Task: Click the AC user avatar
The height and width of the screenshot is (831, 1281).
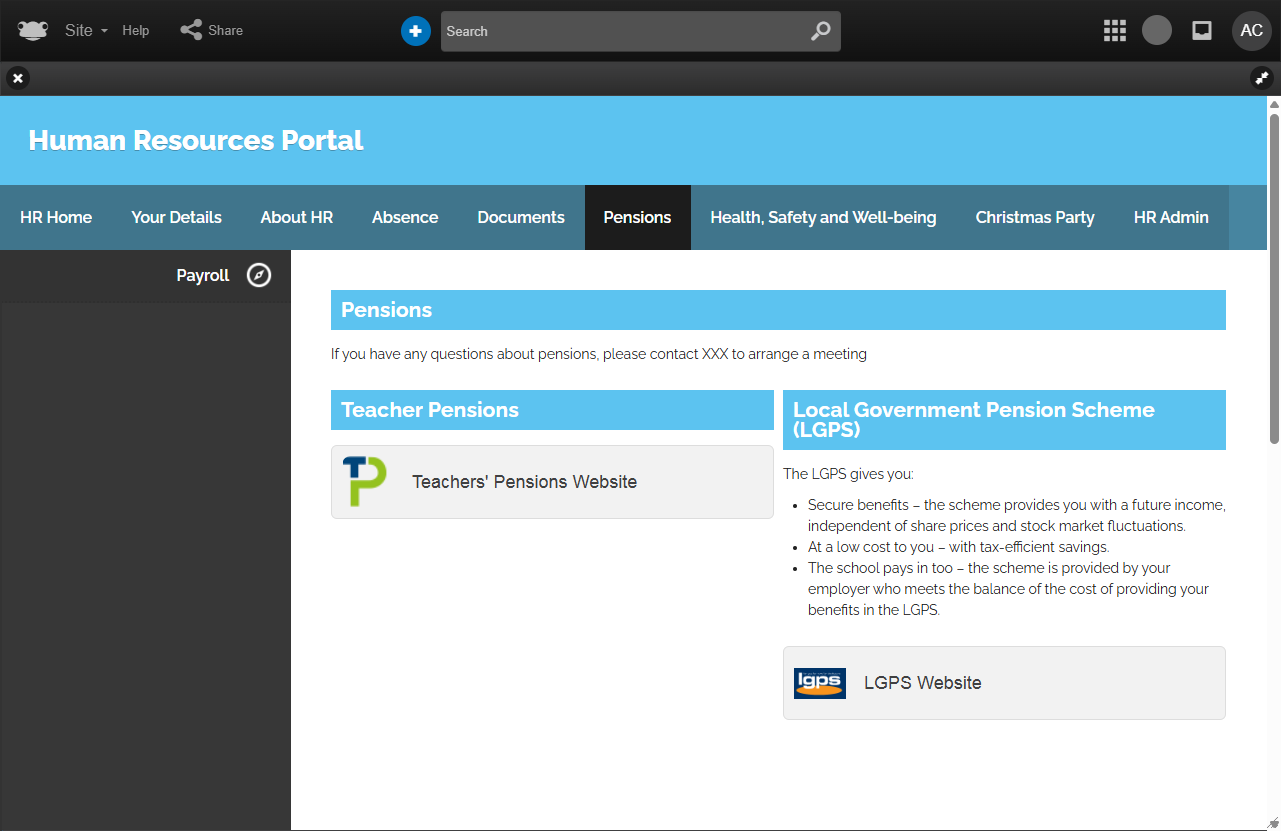Action: (x=1251, y=31)
